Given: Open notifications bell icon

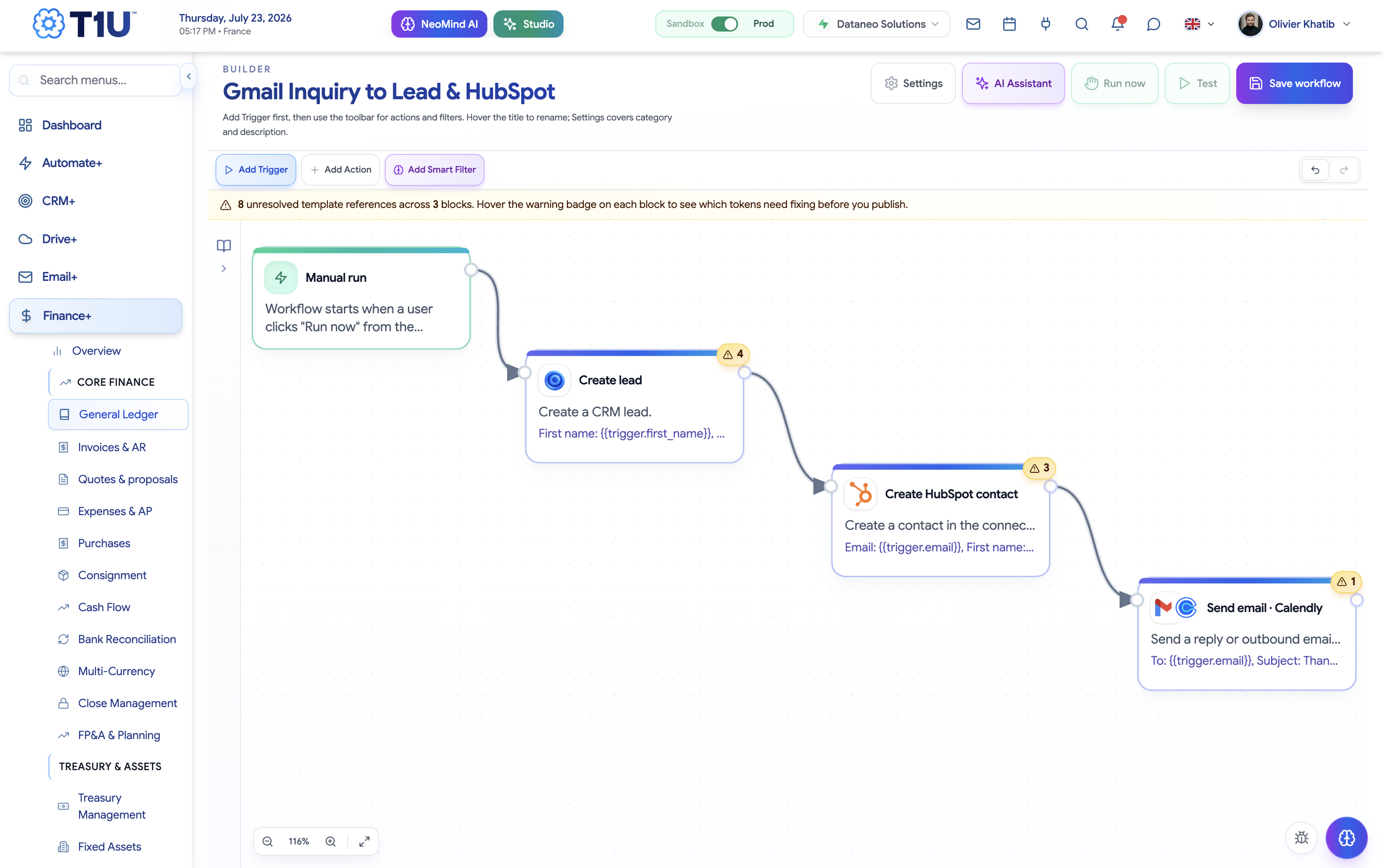Looking at the screenshot, I should (x=1117, y=24).
